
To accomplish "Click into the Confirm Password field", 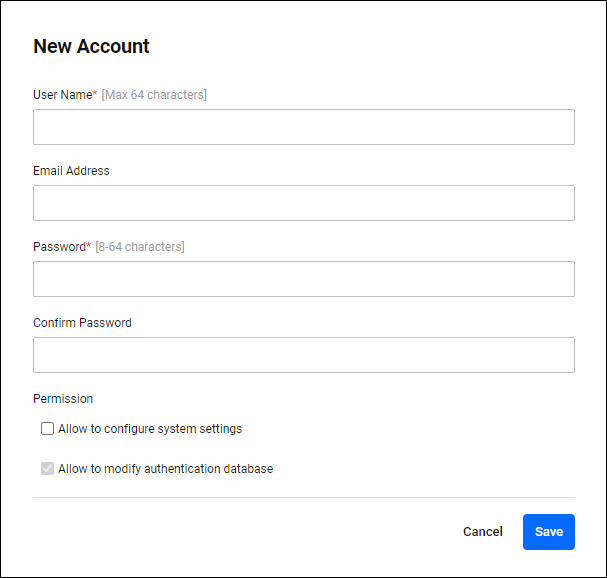I will tap(303, 355).
